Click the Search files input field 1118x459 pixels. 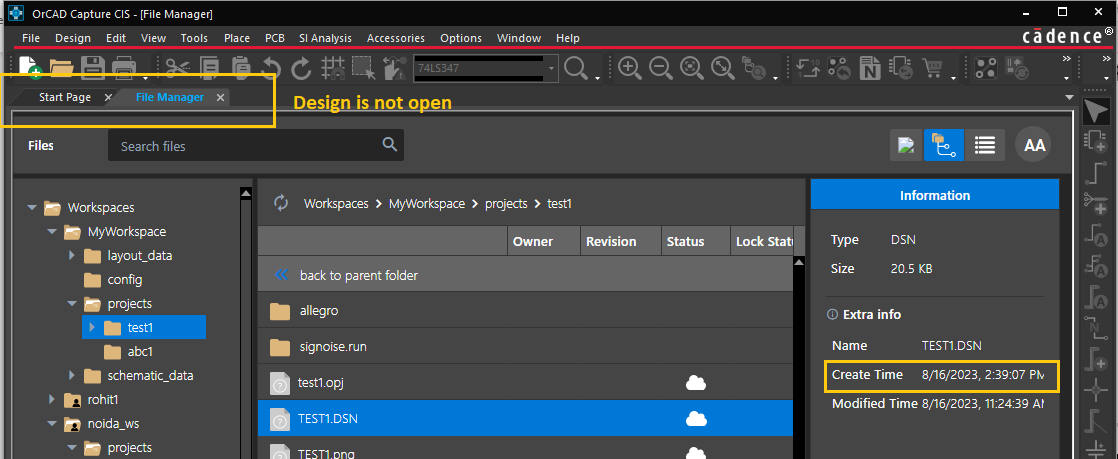click(x=245, y=146)
